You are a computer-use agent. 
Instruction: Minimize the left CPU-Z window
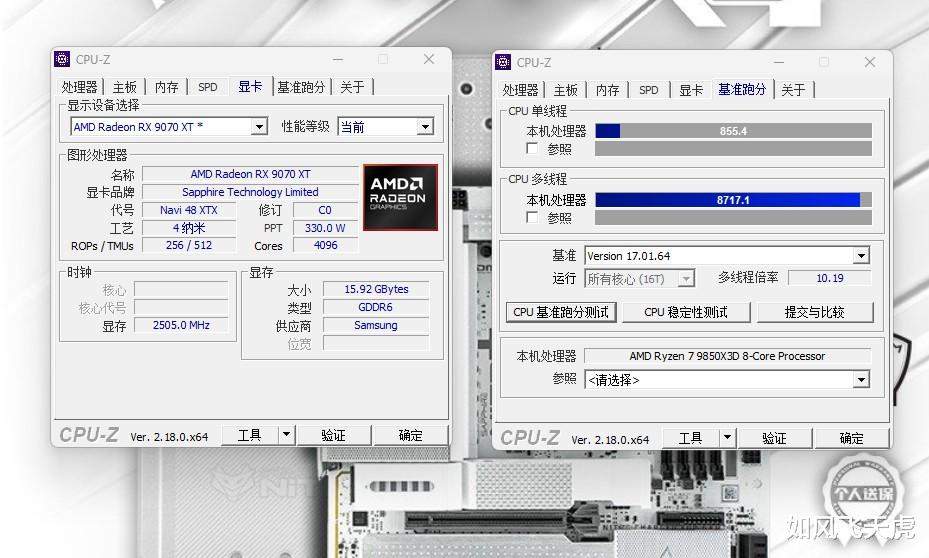338,59
